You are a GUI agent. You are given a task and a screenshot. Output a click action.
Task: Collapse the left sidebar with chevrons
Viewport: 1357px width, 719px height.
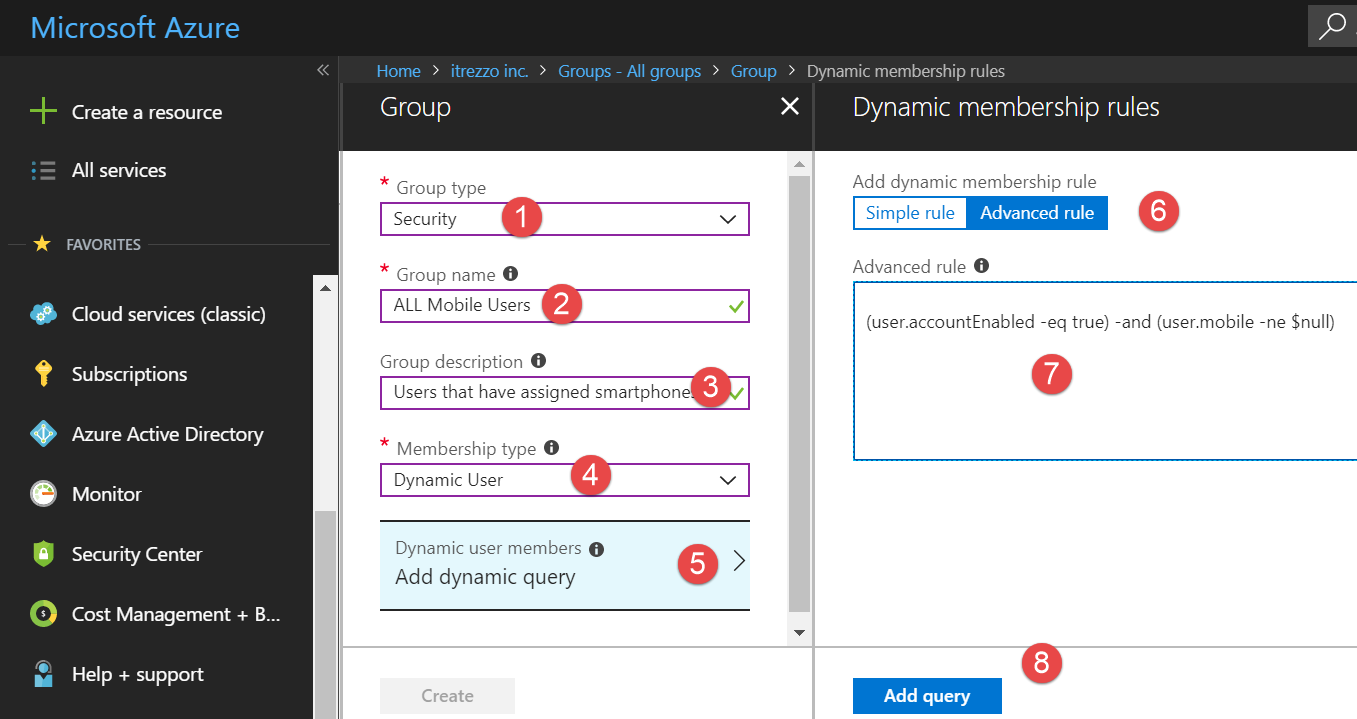pyautogui.click(x=322, y=71)
